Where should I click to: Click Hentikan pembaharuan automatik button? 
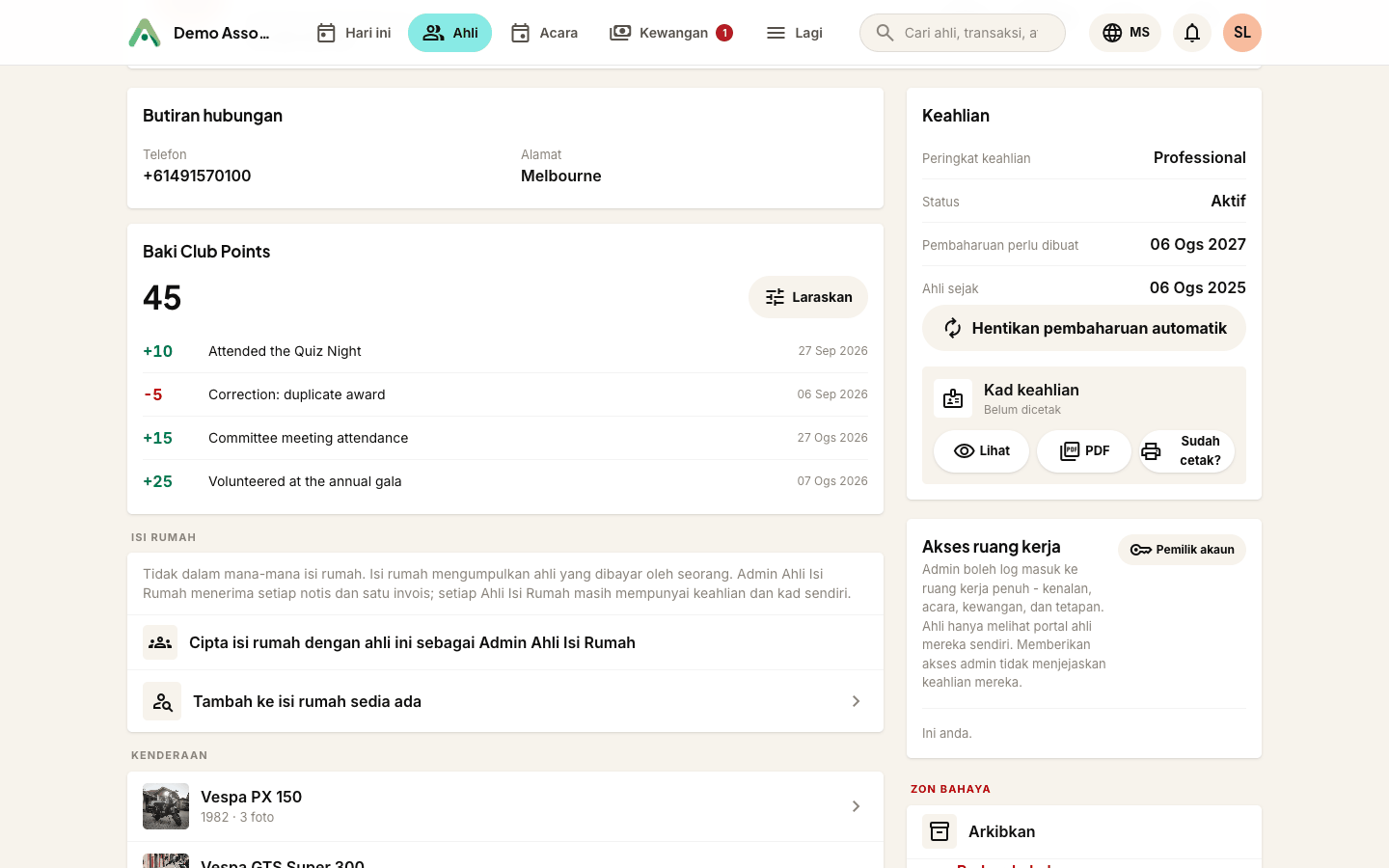coord(1084,328)
